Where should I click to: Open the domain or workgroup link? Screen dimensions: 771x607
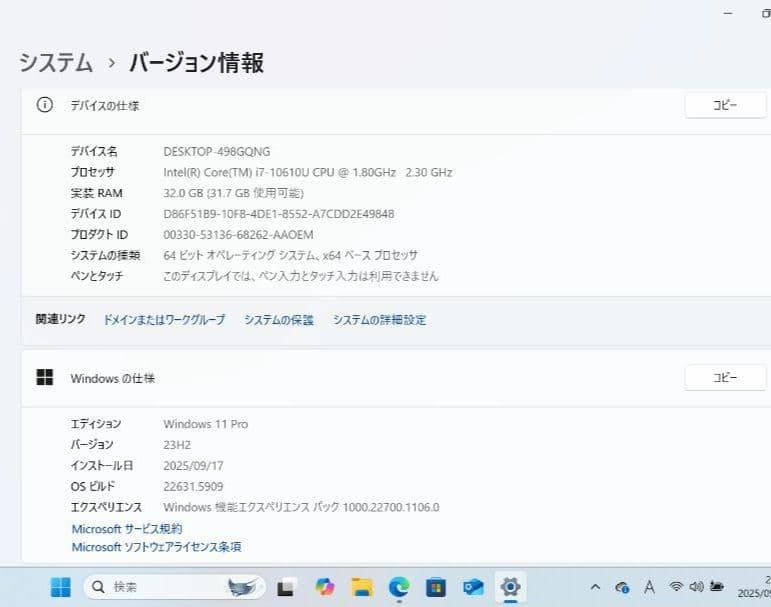click(164, 320)
